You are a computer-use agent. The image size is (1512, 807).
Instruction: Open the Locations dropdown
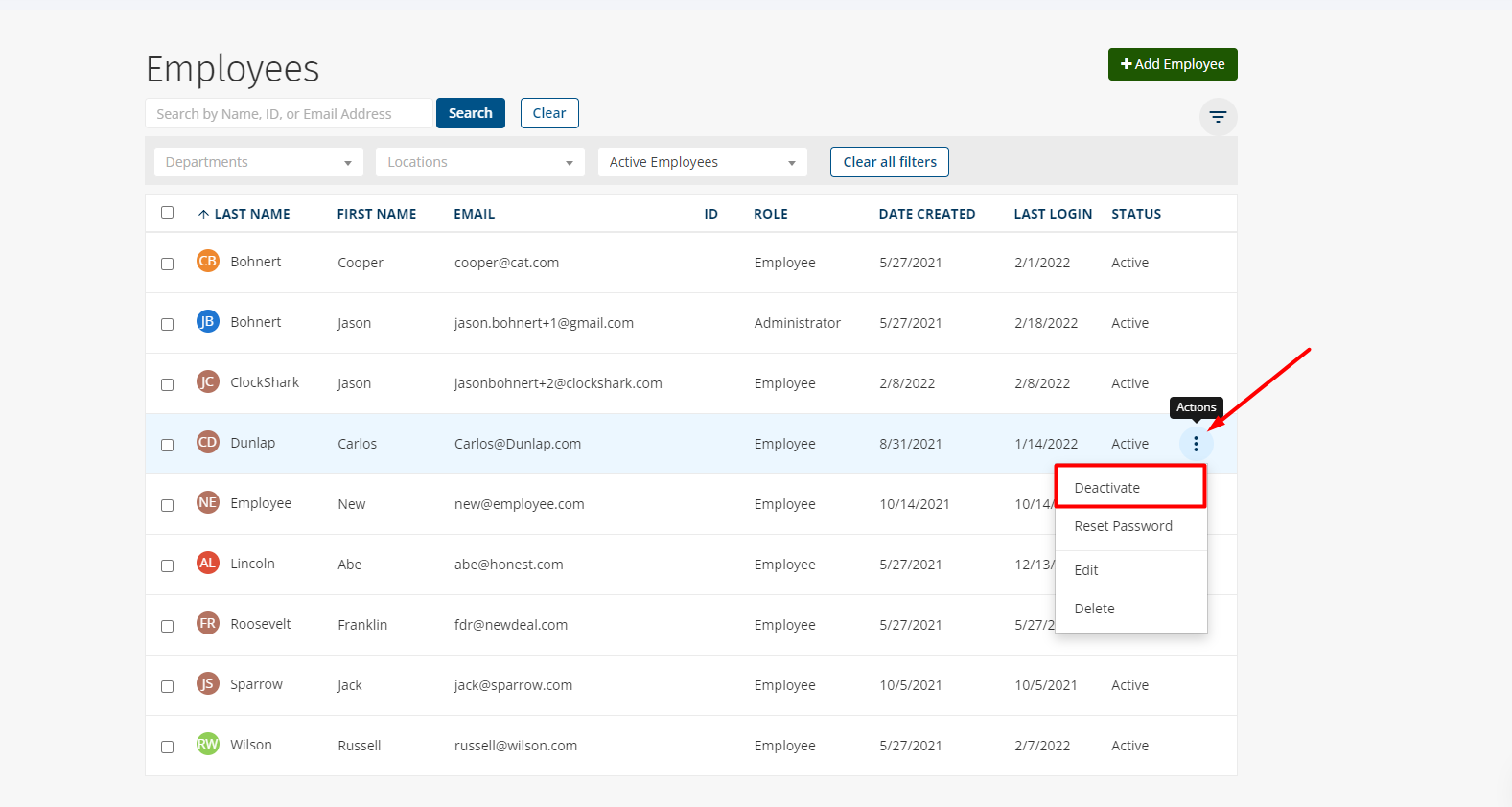coord(479,162)
